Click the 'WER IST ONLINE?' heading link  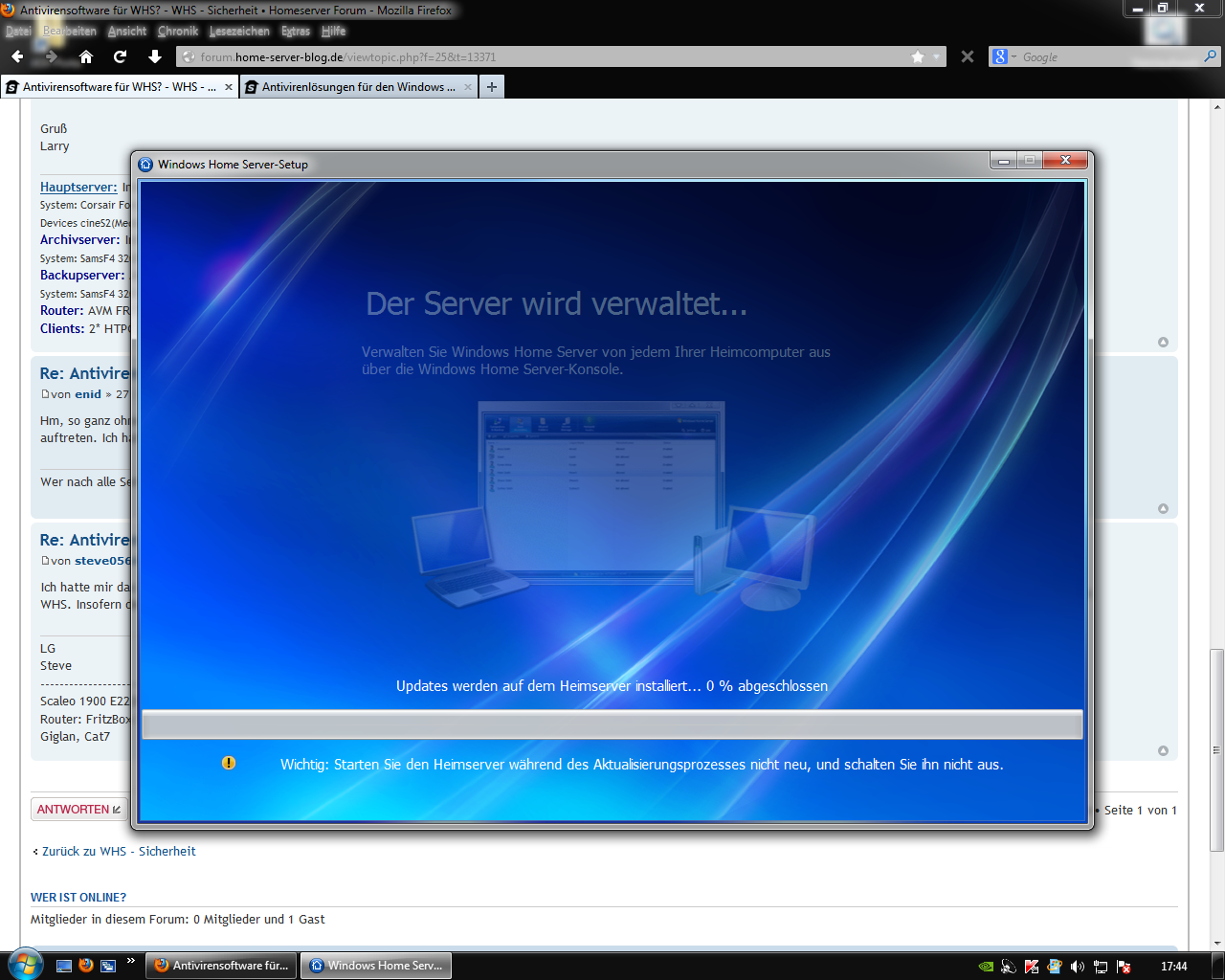point(78,897)
